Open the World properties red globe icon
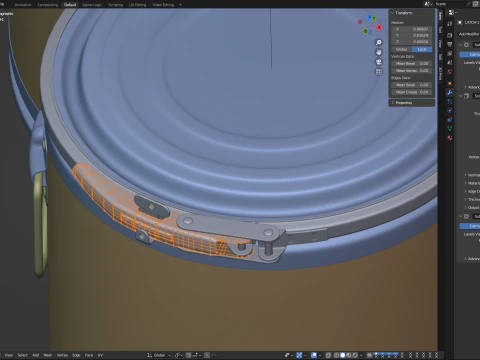Screen dimensions: 480x360 coord(450,71)
